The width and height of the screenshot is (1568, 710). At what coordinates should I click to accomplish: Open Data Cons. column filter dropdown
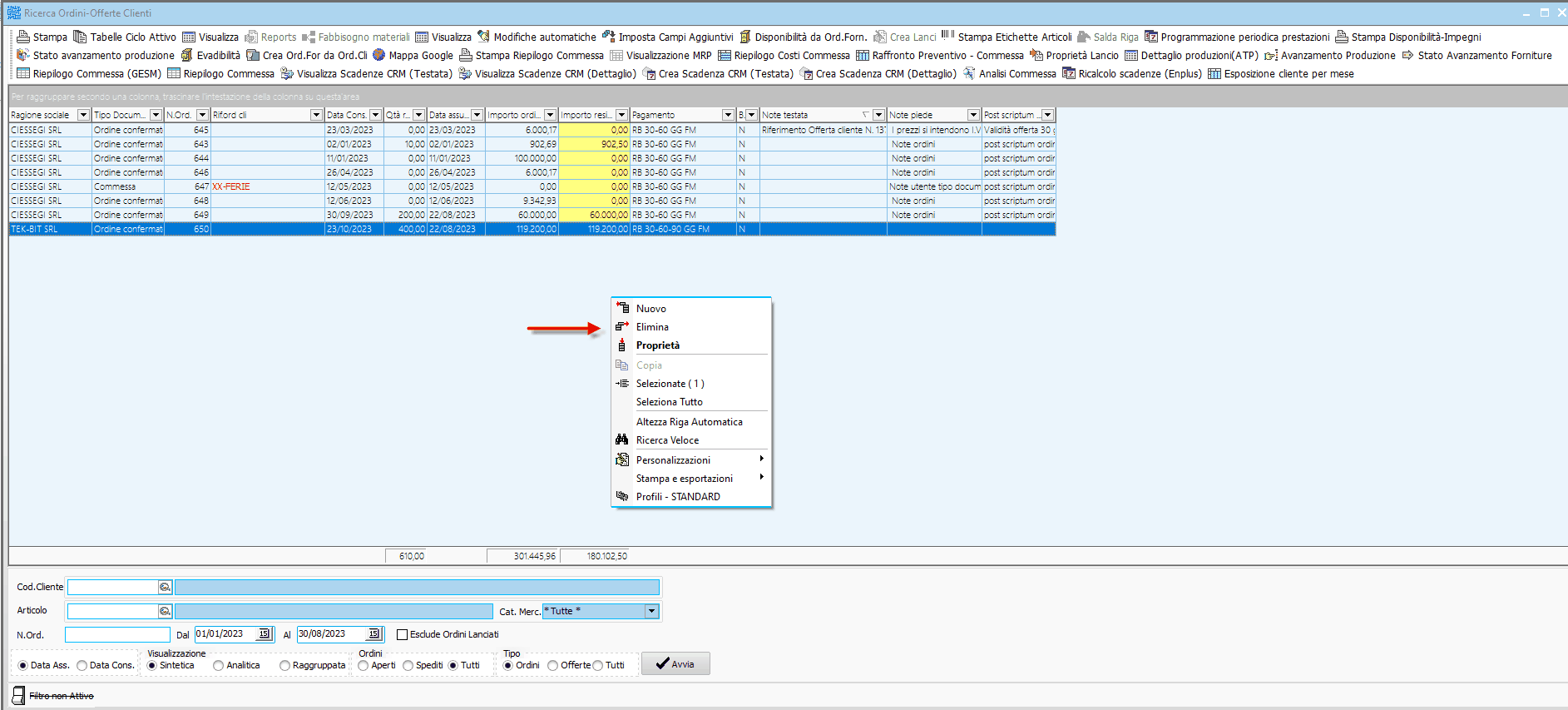[375, 115]
